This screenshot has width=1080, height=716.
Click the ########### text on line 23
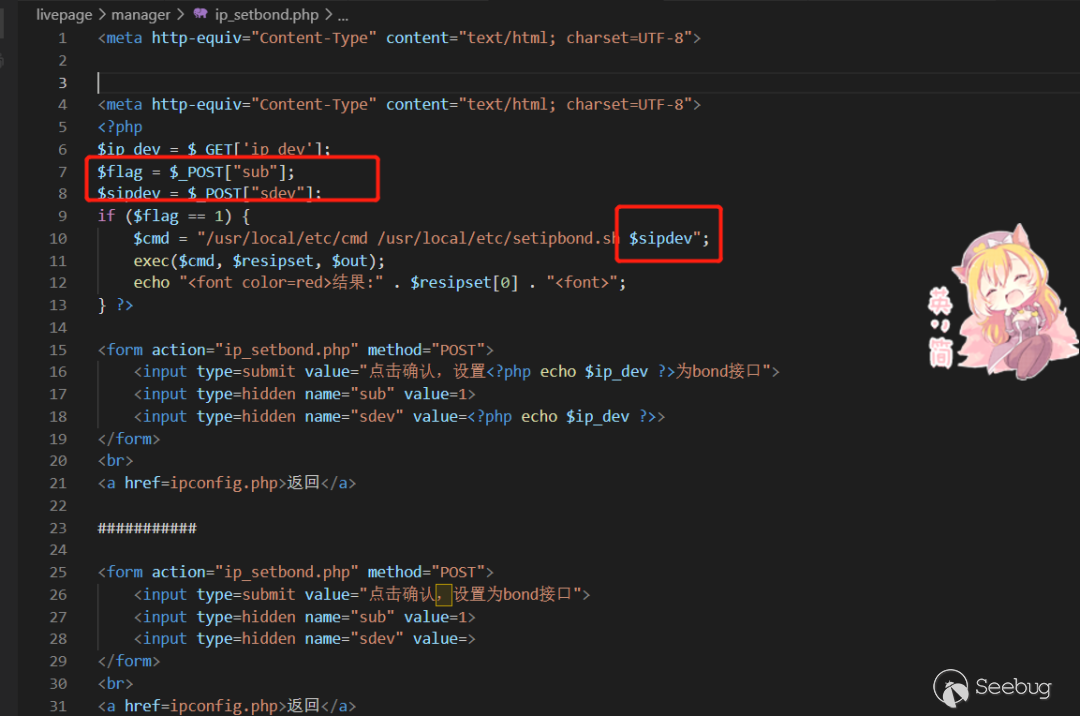[x=147, y=528]
